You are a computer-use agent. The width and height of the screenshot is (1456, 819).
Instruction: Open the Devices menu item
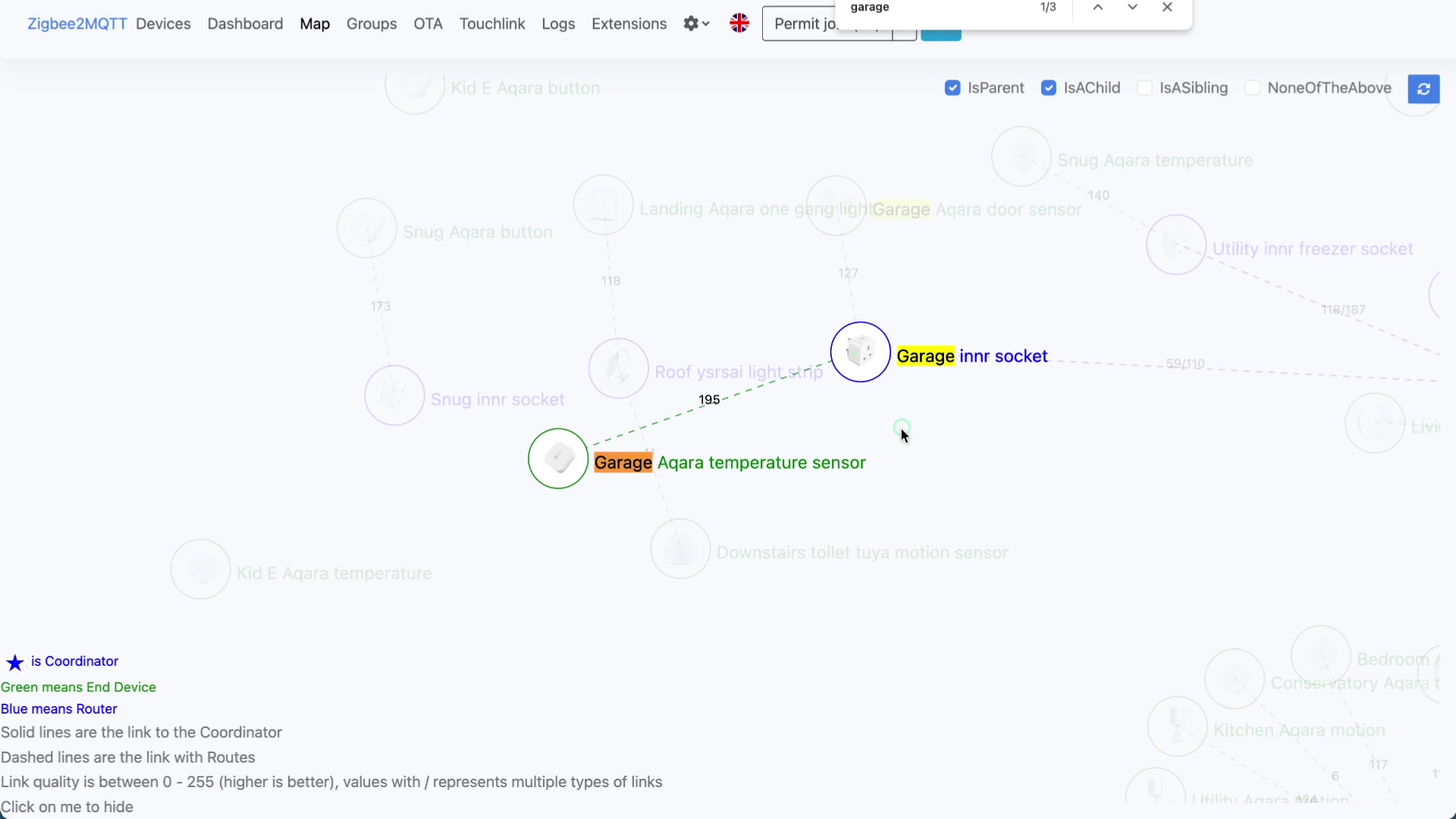[163, 24]
